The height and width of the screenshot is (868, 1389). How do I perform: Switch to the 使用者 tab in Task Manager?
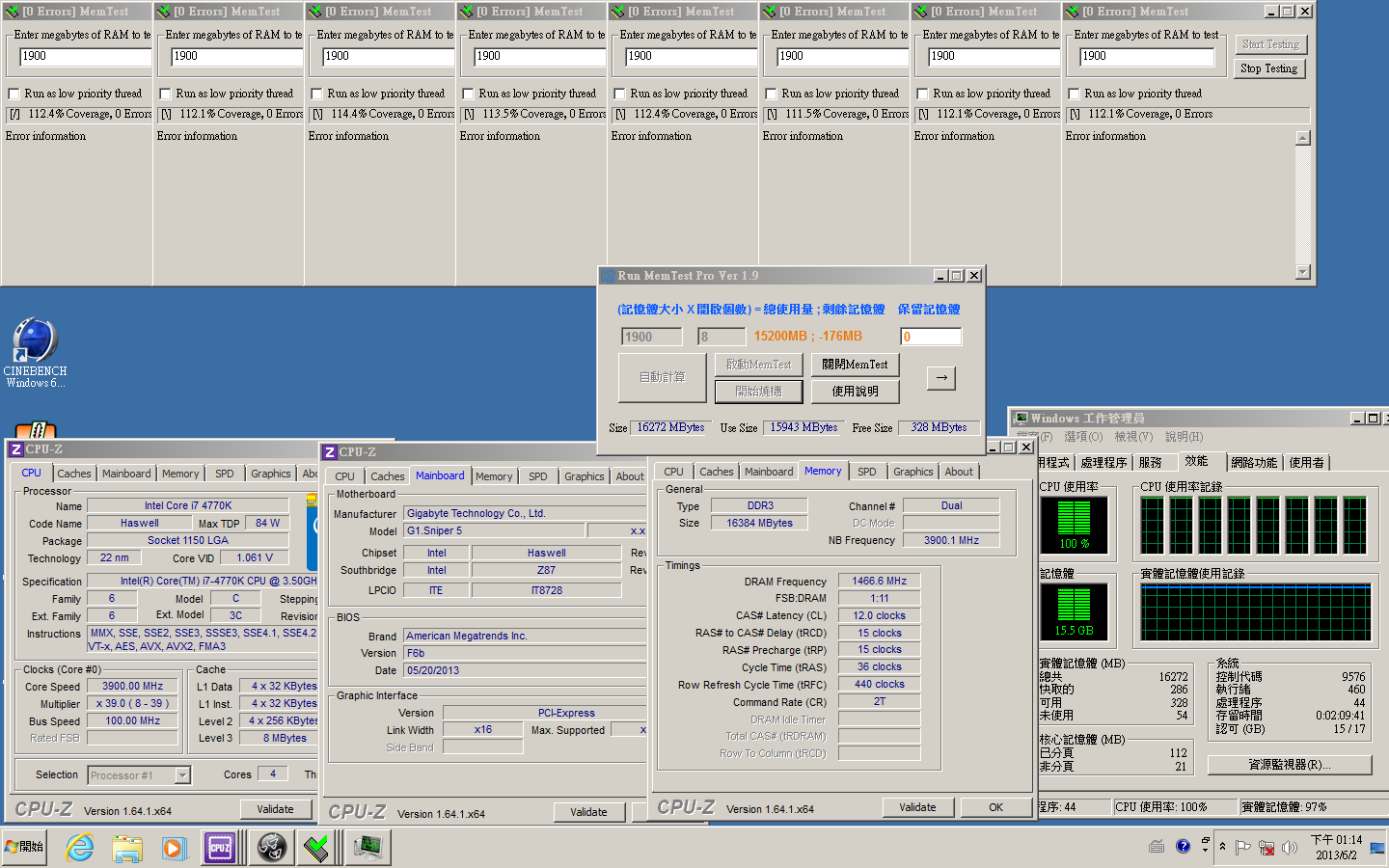pyautogui.click(x=1307, y=463)
